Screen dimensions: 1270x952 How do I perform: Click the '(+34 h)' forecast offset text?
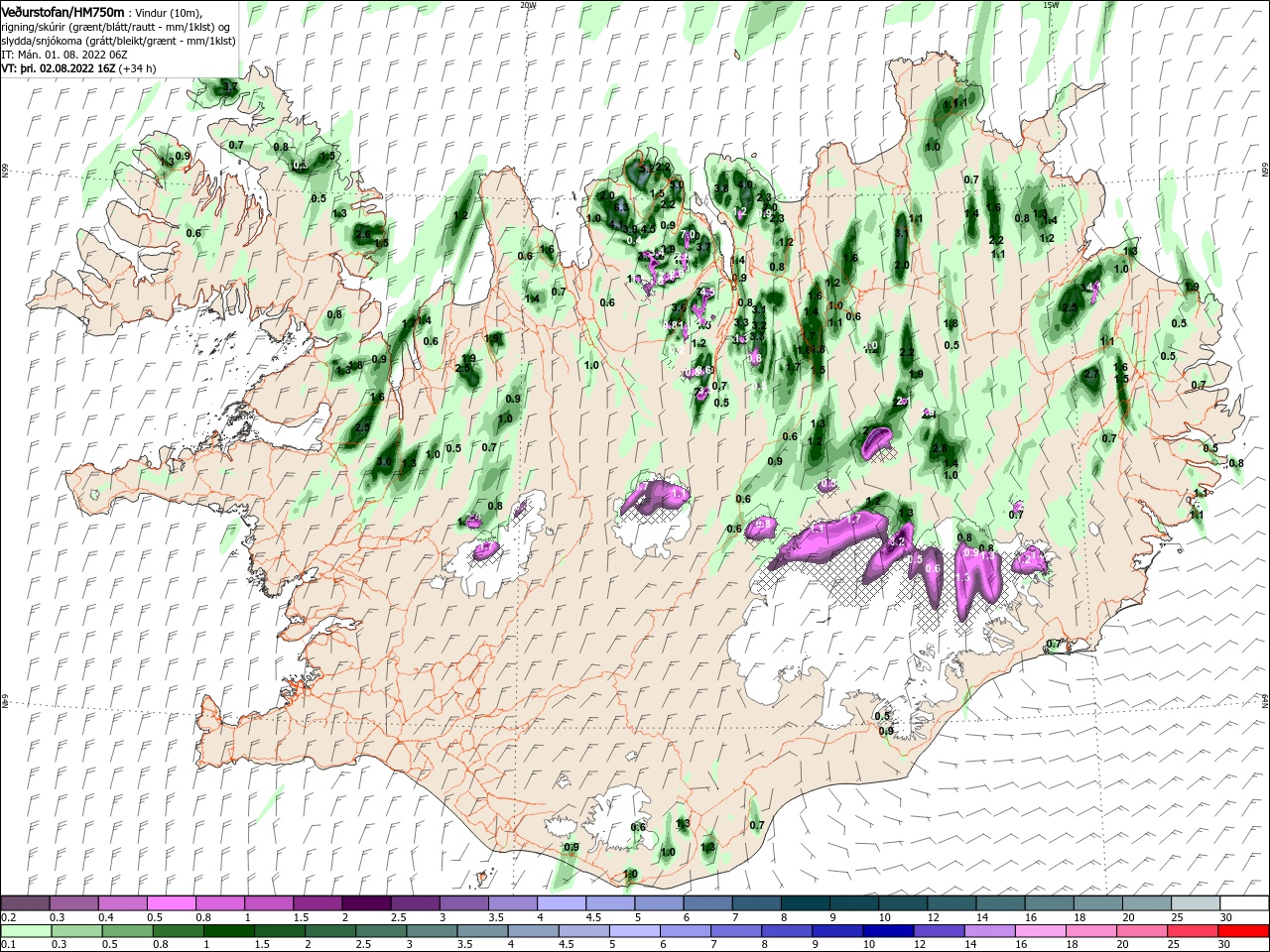[x=139, y=69]
